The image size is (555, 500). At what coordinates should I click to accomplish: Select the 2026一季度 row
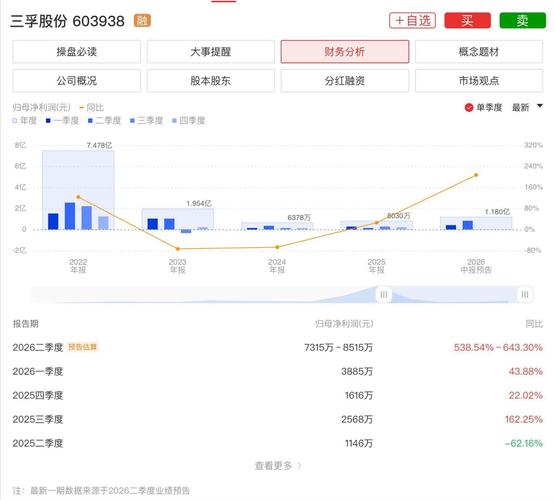(278, 371)
